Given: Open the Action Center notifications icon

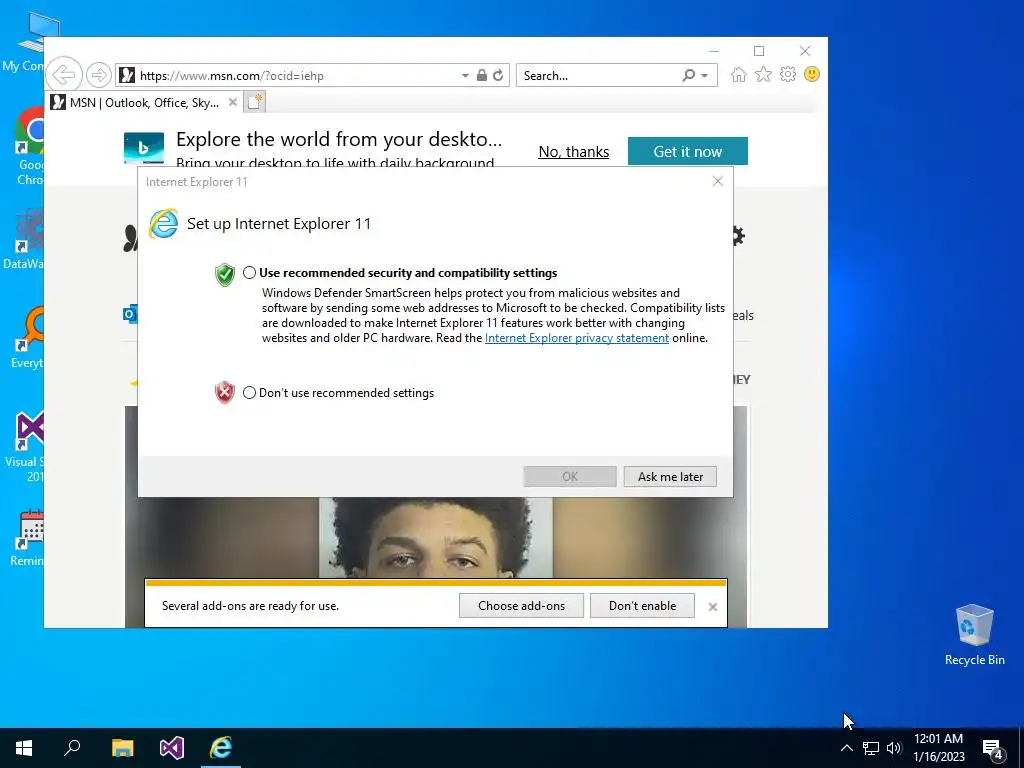Looking at the screenshot, I should (x=993, y=749).
